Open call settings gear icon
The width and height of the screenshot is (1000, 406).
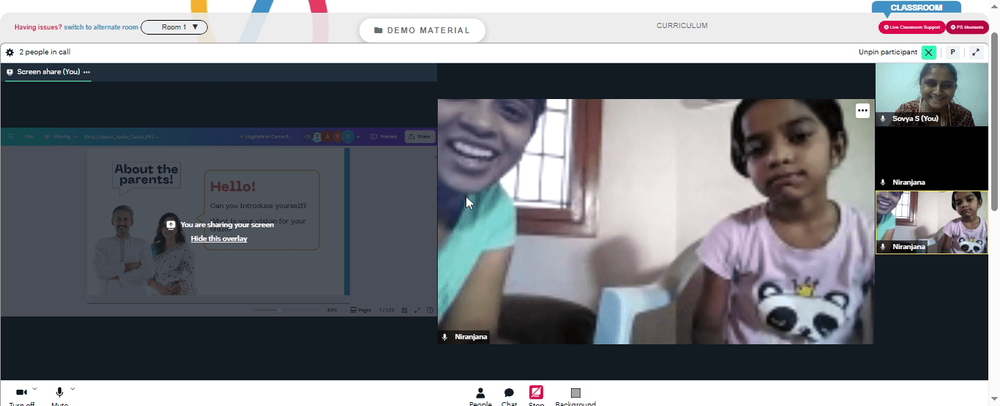[10, 52]
